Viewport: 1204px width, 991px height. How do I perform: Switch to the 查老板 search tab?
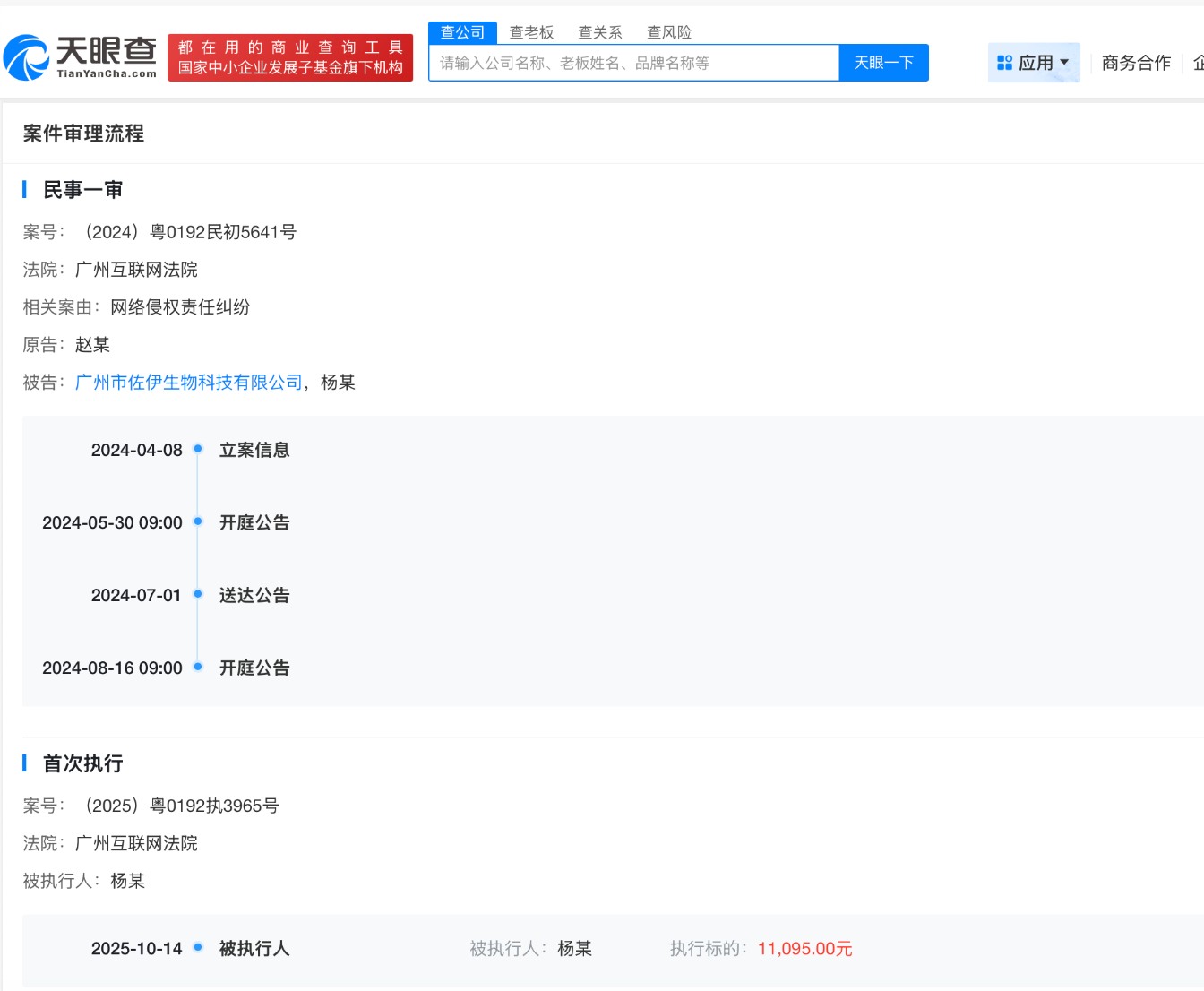point(532,32)
